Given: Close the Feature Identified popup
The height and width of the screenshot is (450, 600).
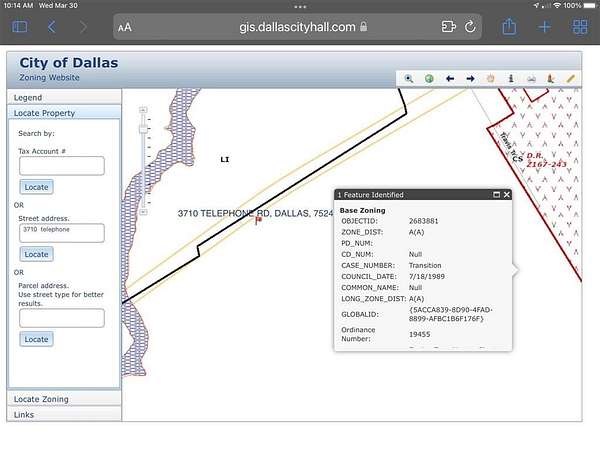Looking at the screenshot, I should click(x=507, y=195).
